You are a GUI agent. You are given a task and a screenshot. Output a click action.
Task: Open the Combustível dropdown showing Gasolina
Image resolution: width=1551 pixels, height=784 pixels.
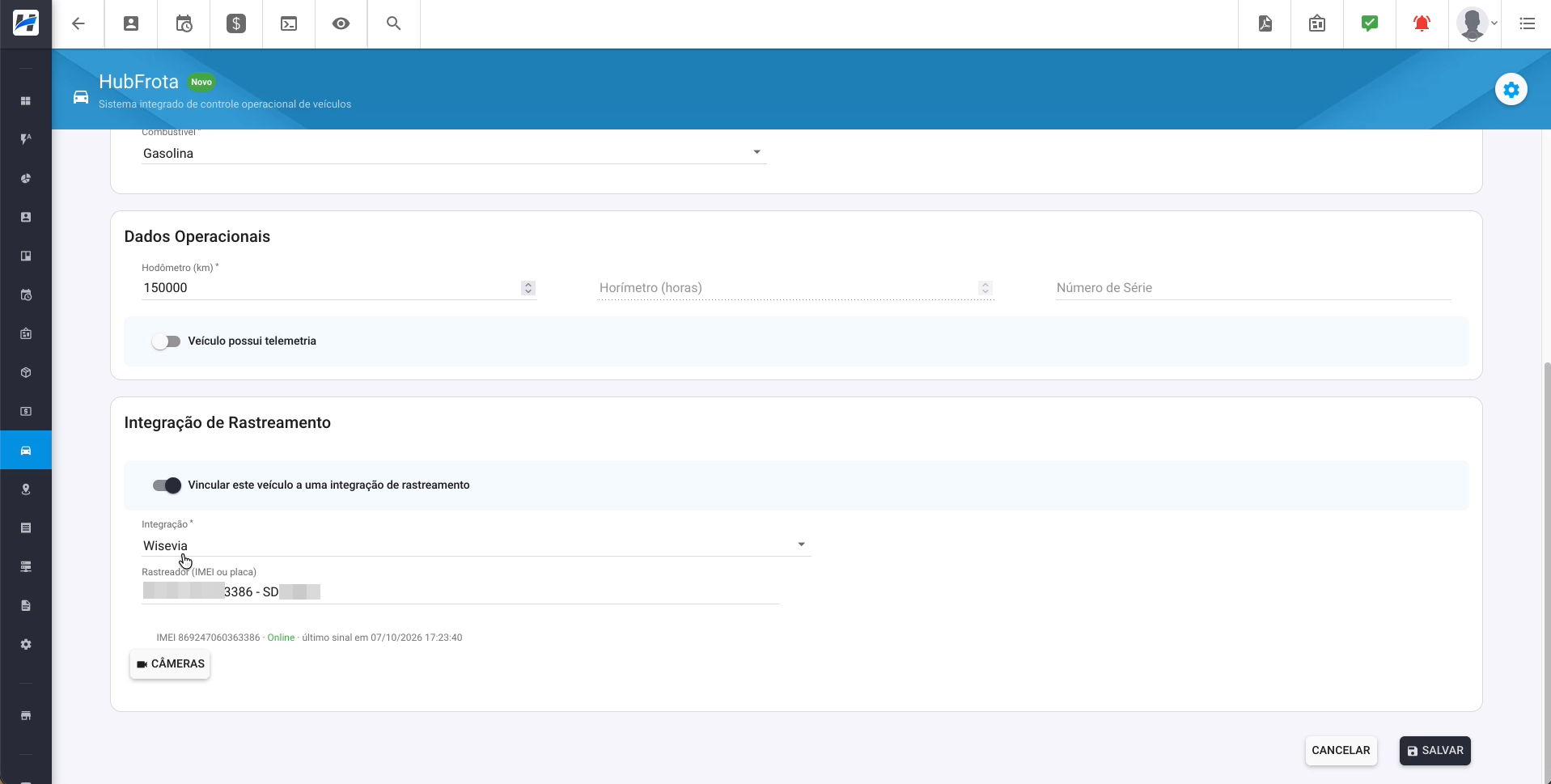454,153
